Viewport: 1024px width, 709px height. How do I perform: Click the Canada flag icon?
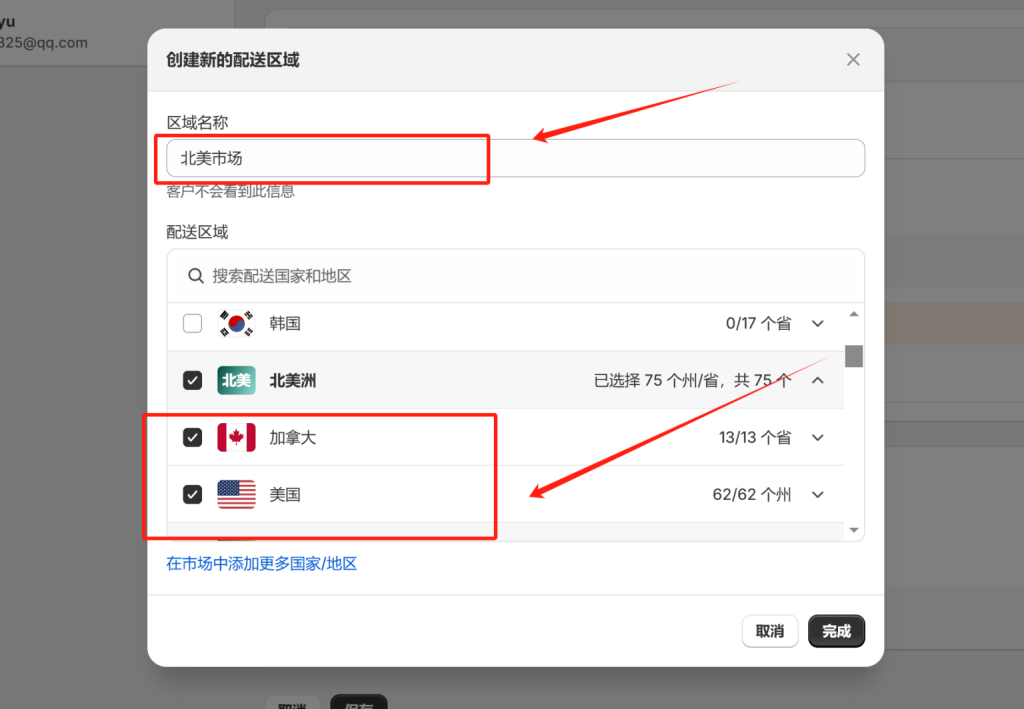236,437
